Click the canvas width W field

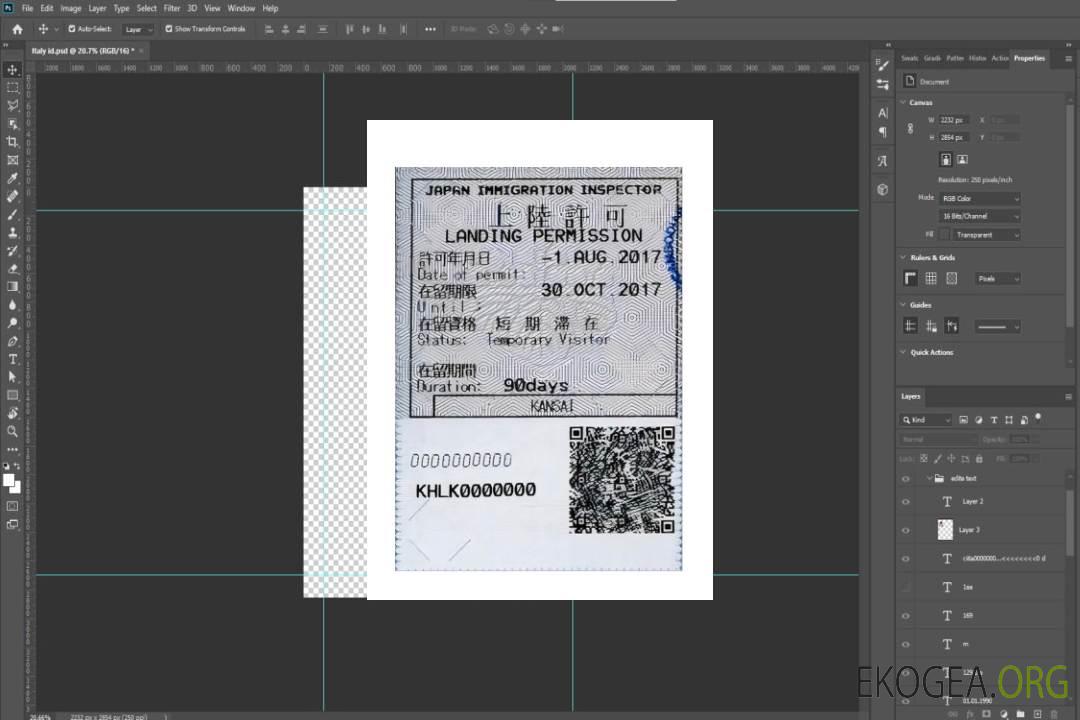click(x=954, y=120)
